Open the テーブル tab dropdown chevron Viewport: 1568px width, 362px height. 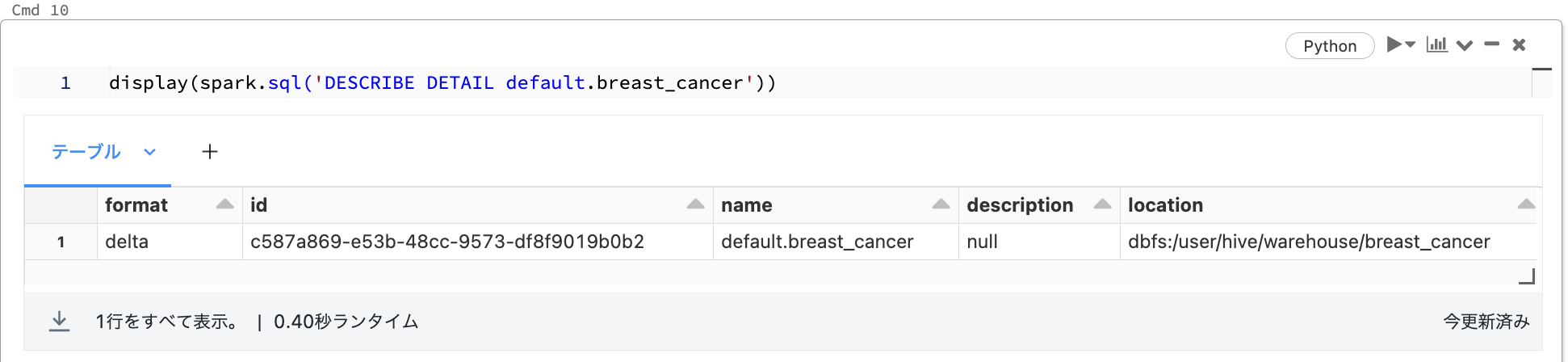tap(149, 152)
